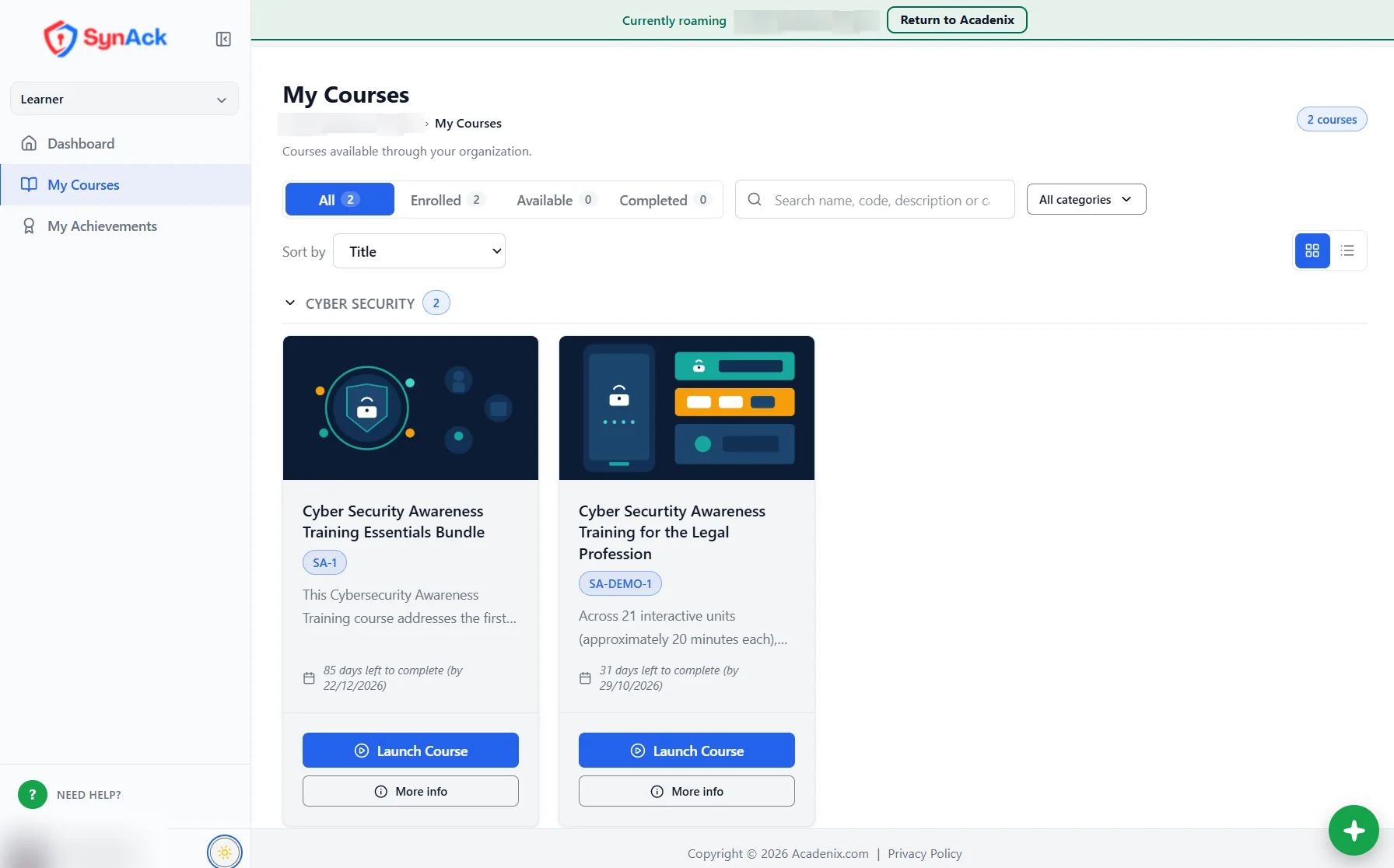Click the 2 courses badge
The image size is (1394, 868).
[x=1332, y=119]
